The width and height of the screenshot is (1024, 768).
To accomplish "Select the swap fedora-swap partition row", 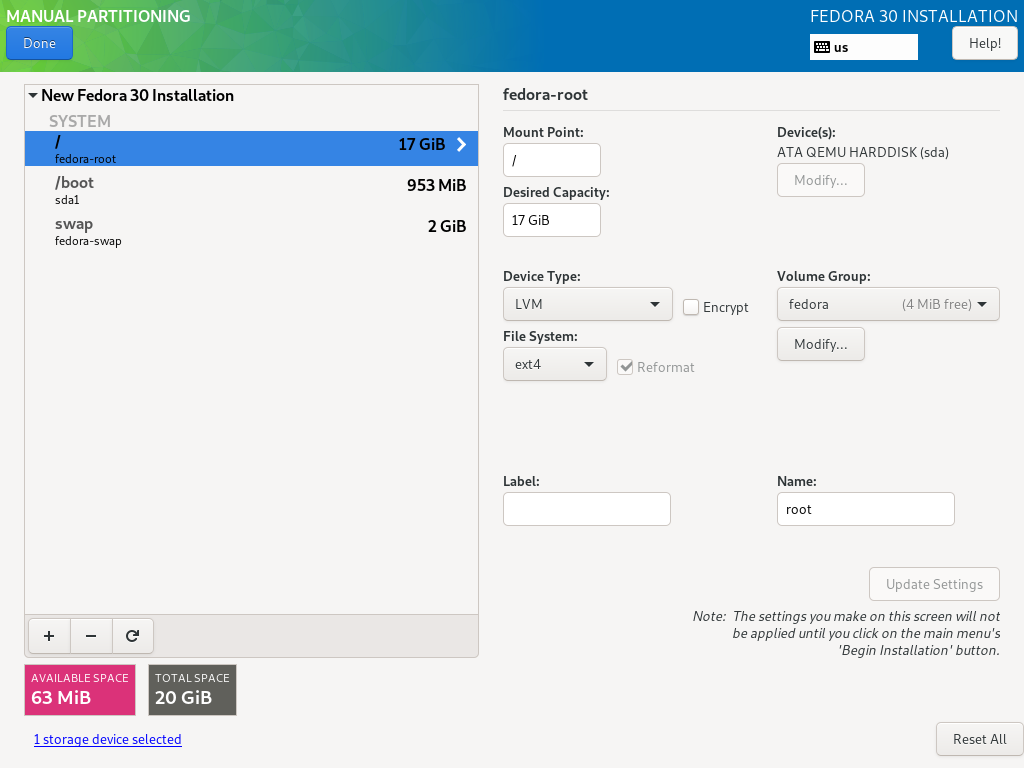I will pyautogui.click(x=251, y=231).
